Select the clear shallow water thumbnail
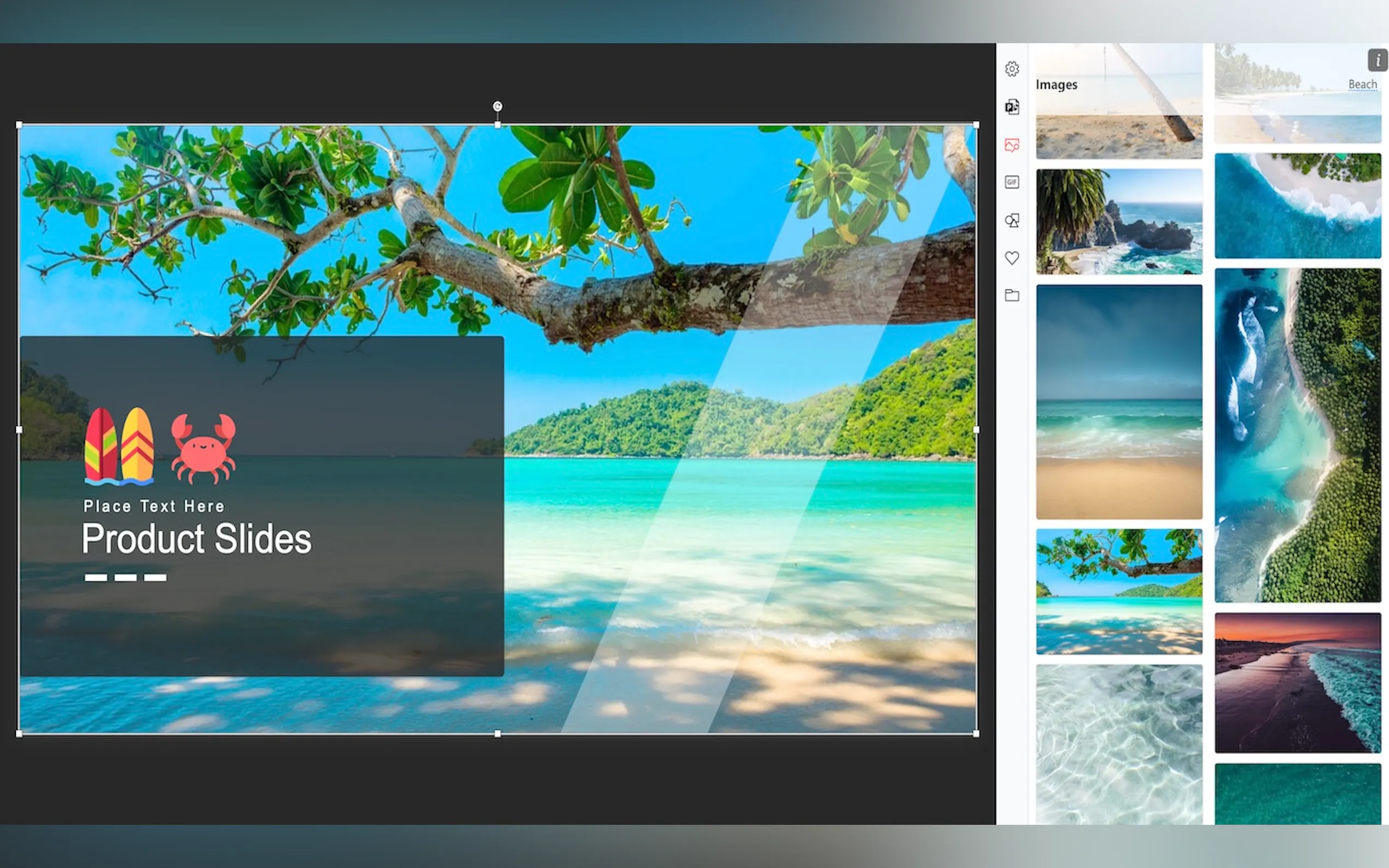1389x868 pixels. (1118, 743)
